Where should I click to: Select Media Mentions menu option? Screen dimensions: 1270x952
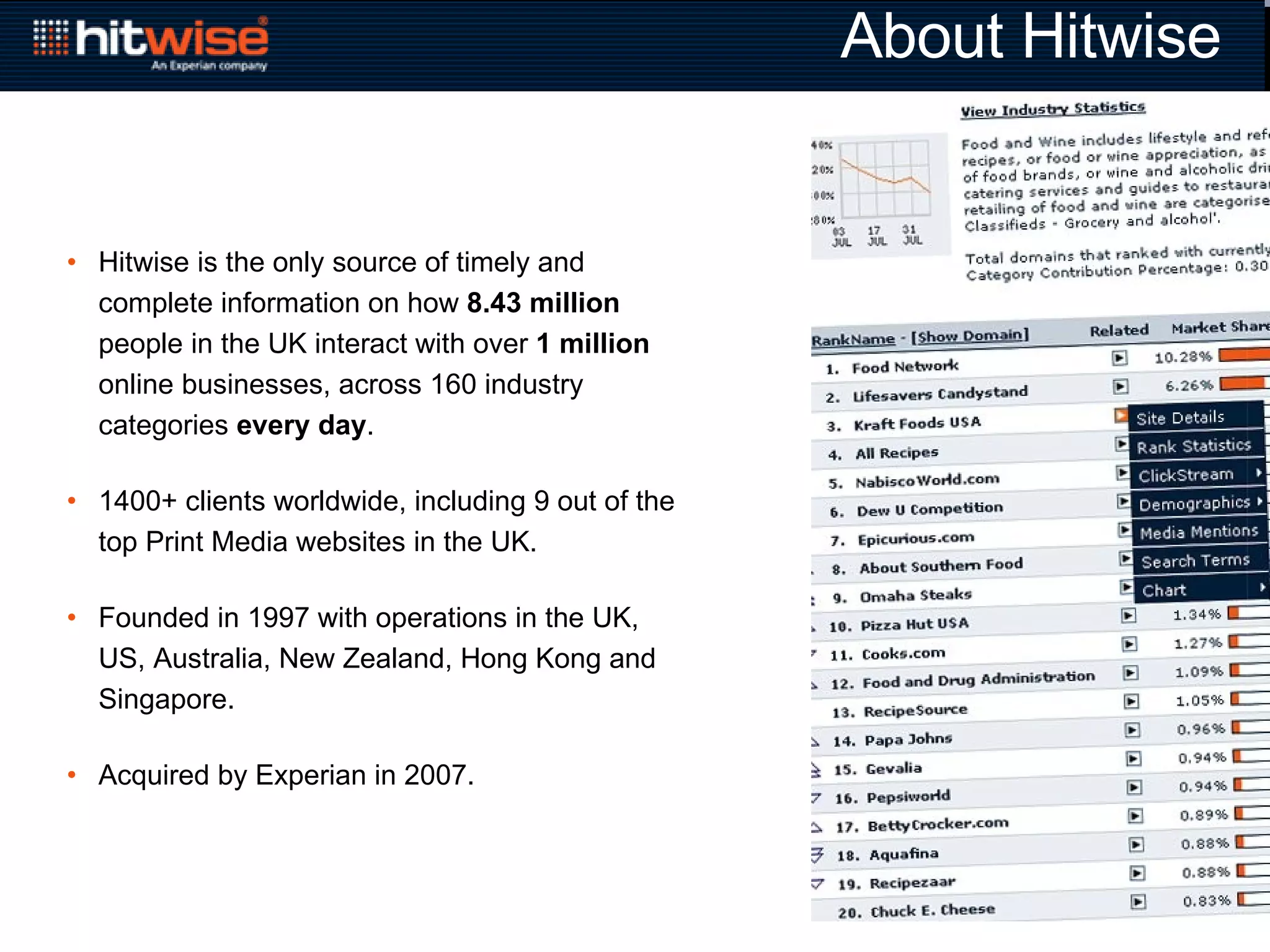(1198, 532)
